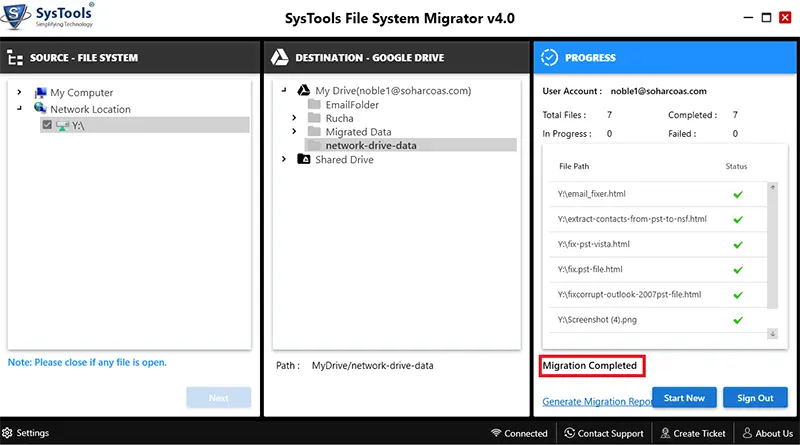
Task: Collapse the Network Location node
Action: 19,108
